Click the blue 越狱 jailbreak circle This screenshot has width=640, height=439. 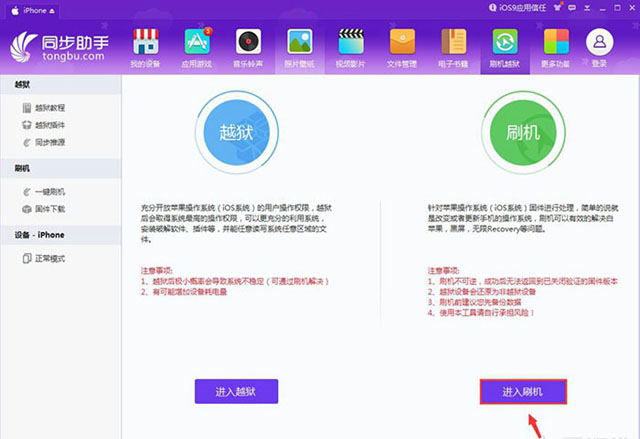pyautogui.click(x=237, y=132)
